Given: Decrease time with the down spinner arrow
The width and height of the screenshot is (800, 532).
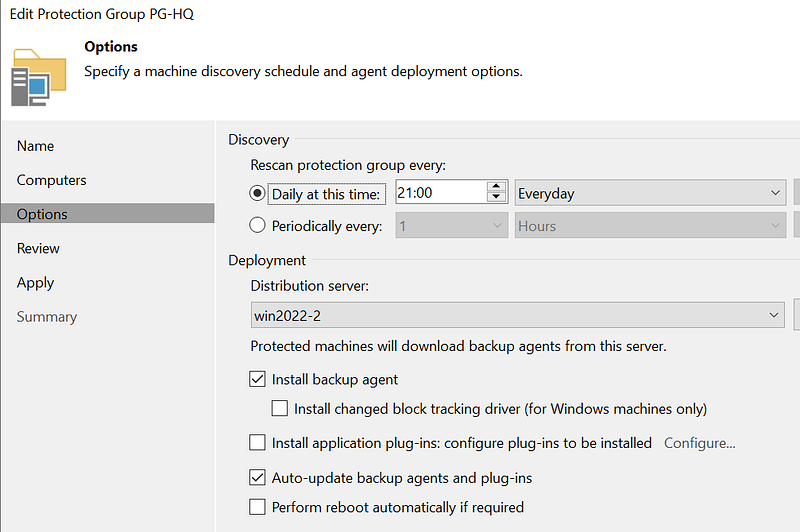Looking at the screenshot, I should (x=497, y=198).
